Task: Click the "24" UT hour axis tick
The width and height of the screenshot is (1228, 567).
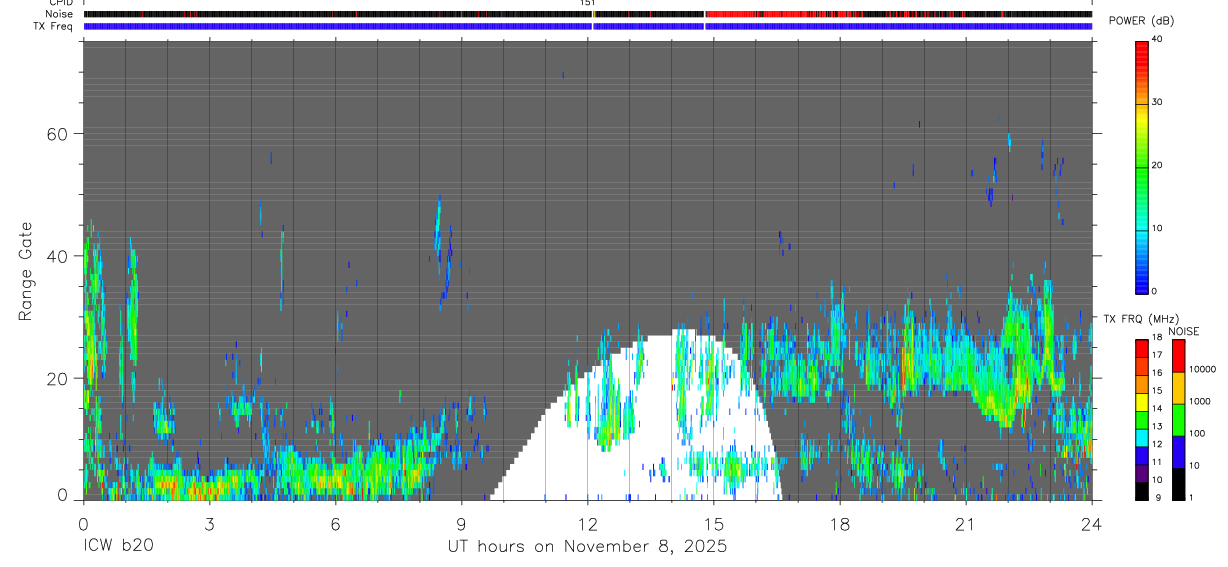Action: tap(1091, 522)
